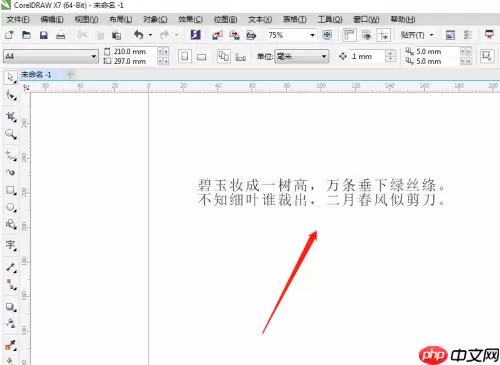The width and height of the screenshot is (500, 365).
Task: Click the New document icon
Action: (x=9, y=35)
